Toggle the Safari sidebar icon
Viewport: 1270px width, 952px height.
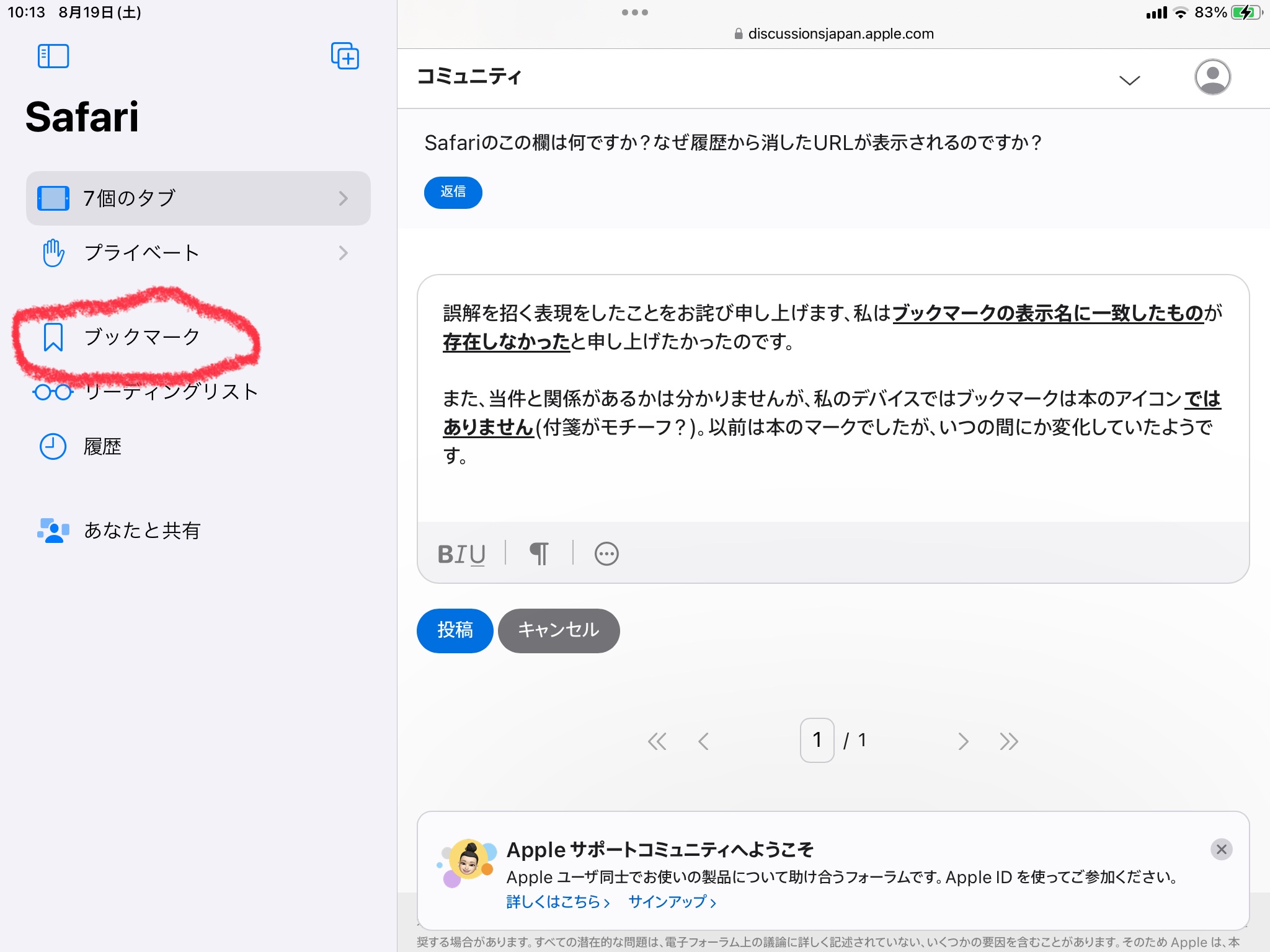(x=53, y=56)
